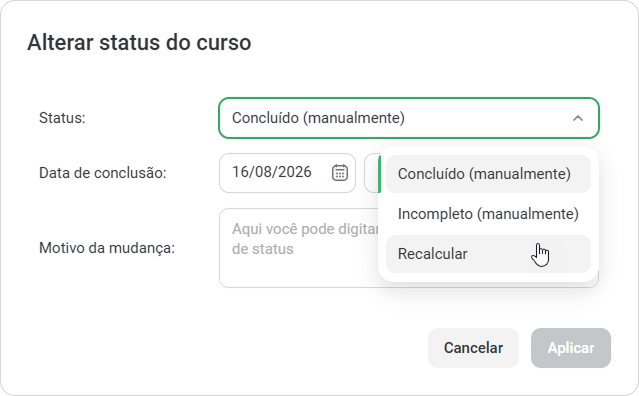The width and height of the screenshot is (639, 396).
Task: Click the Alterar status do curso title
Action: pos(139,42)
